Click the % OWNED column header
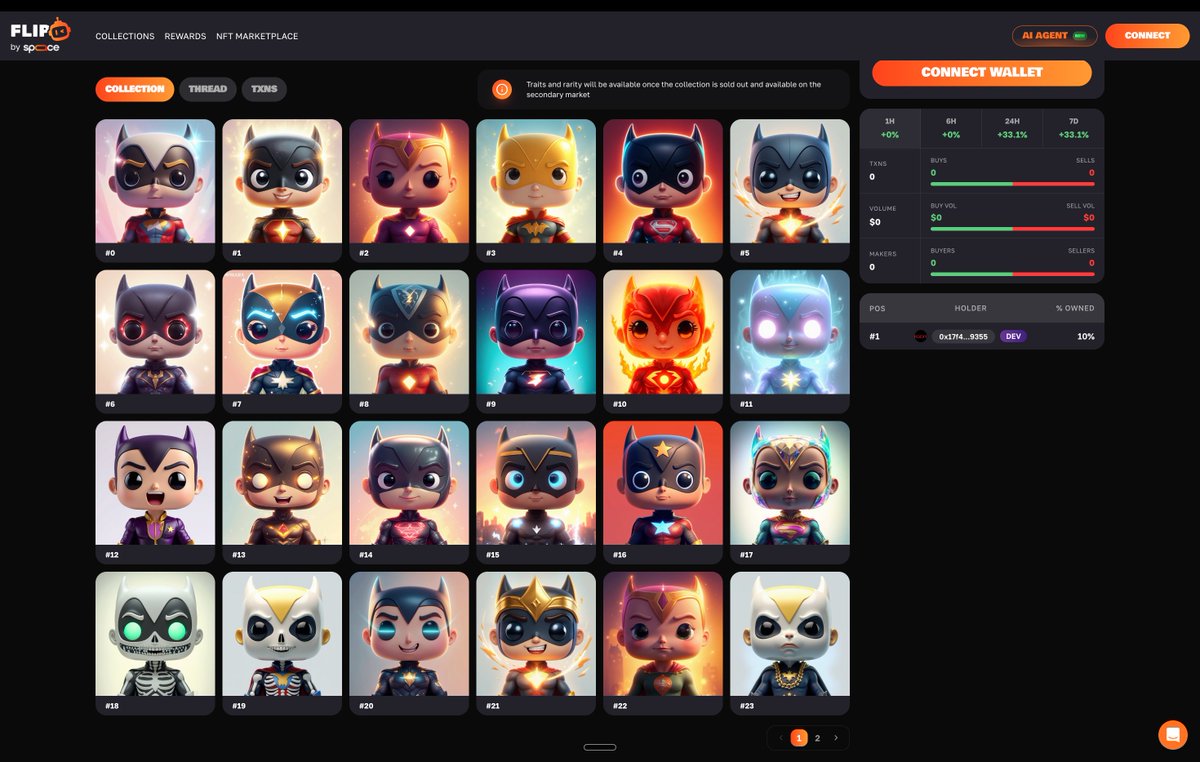Screen dimensions: 1200x762 [1075, 308]
